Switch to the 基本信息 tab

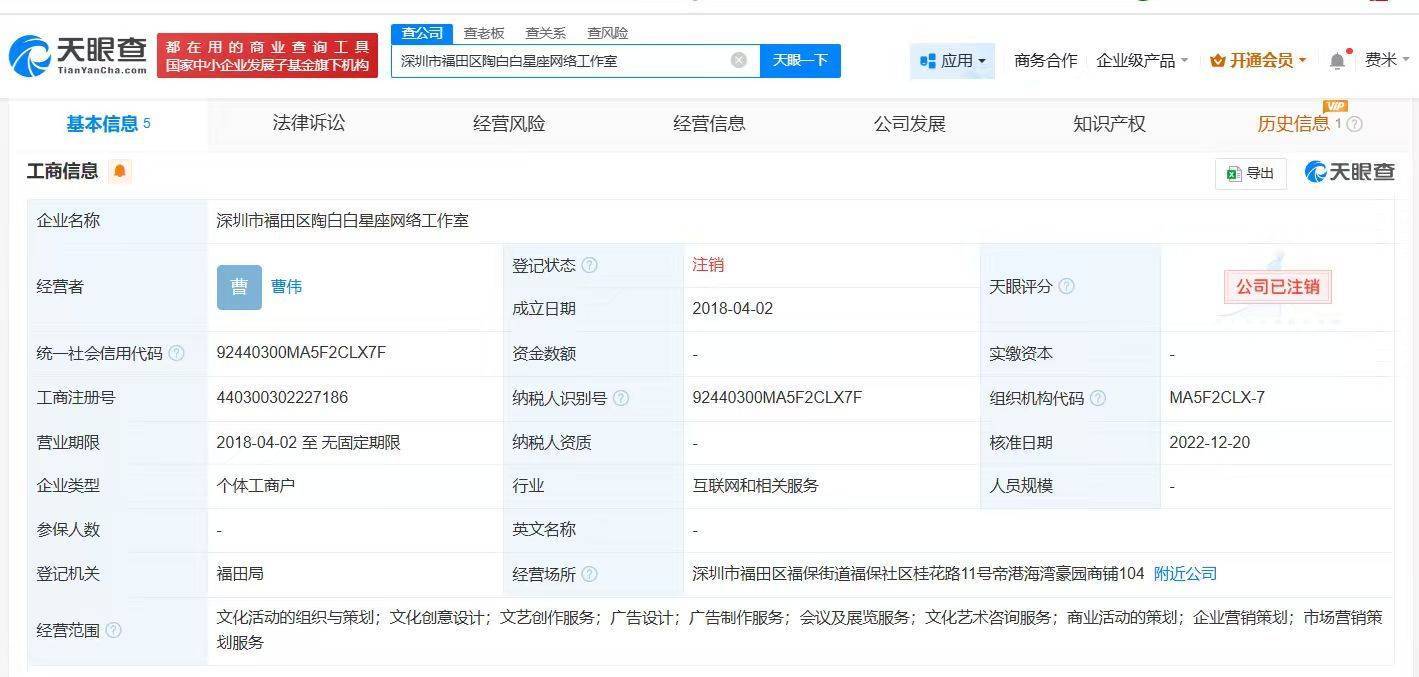108,124
